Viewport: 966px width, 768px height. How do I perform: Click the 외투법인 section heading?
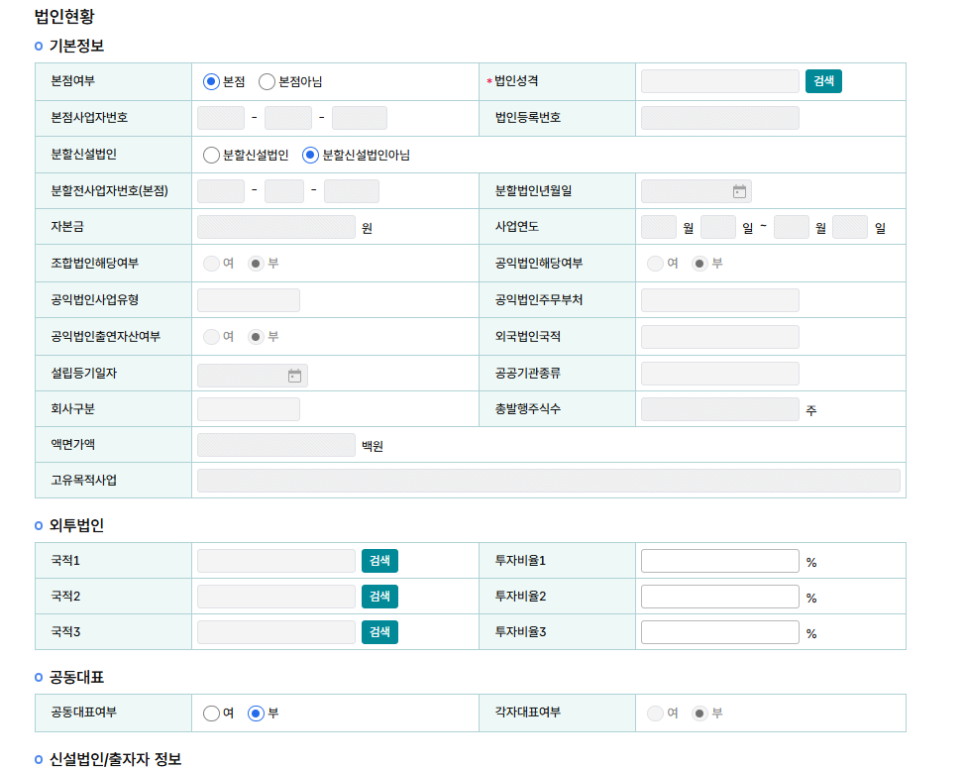[76, 525]
